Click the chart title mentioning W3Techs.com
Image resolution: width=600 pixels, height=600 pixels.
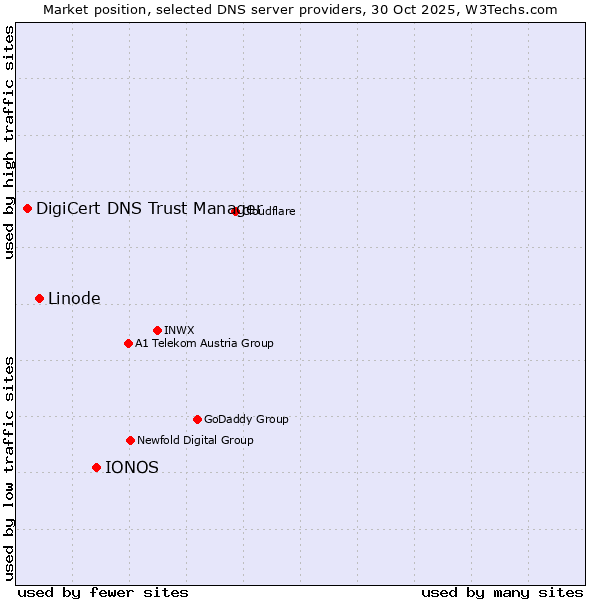click(x=300, y=9)
